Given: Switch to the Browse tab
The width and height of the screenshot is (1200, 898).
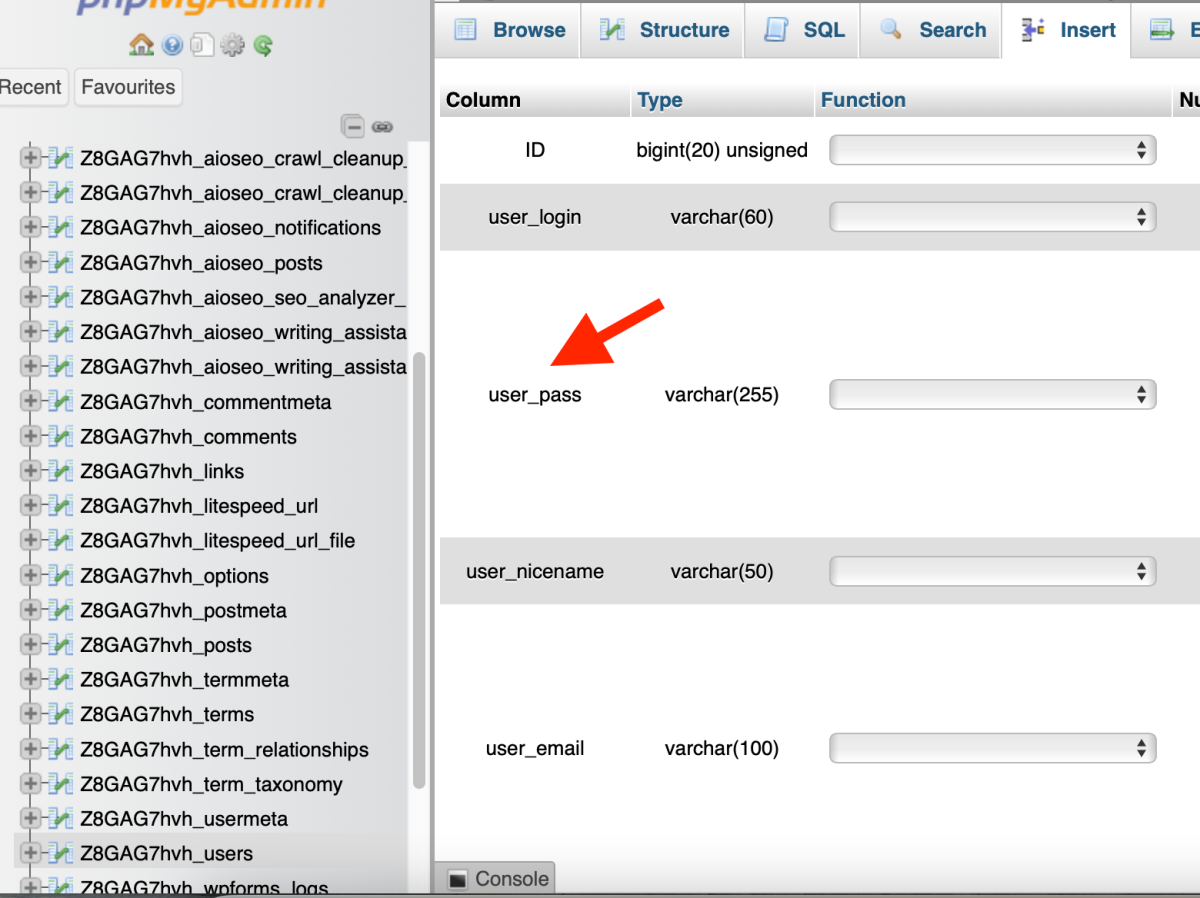Looking at the screenshot, I should pos(513,30).
